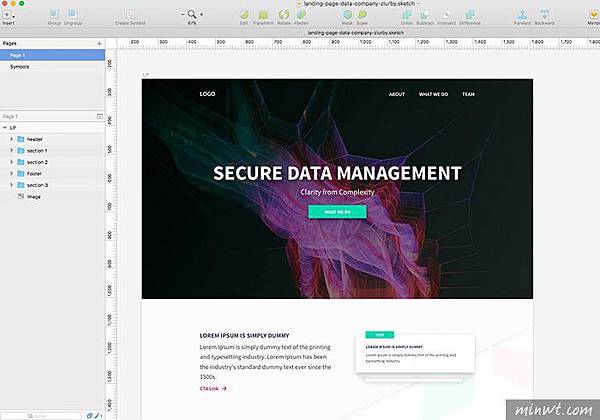Select LOREM IPSUM IS SIMPLY DUMMY heading
The width and height of the screenshot is (600, 420).
[245, 335]
